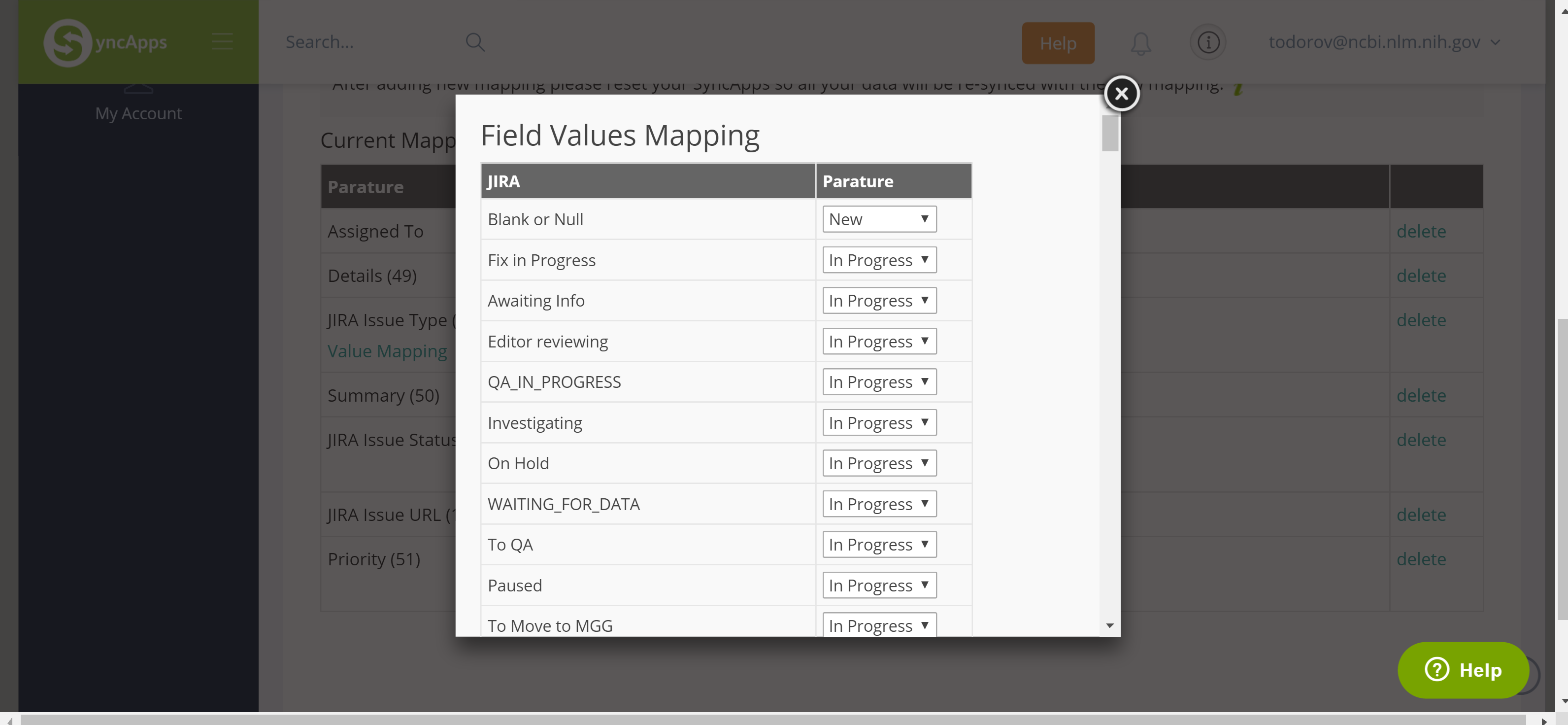Image resolution: width=1568 pixels, height=725 pixels.
Task: Click delete for JIRA Issue Status mapping
Action: pyautogui.click(x=1421, y=440)
